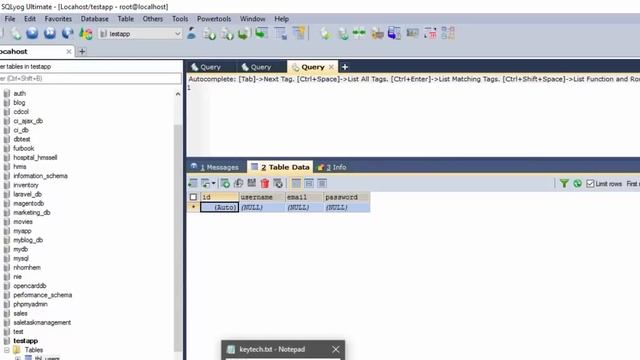
Task: Click the new connection toolbar icon
Action: click(x=16, y=33)
